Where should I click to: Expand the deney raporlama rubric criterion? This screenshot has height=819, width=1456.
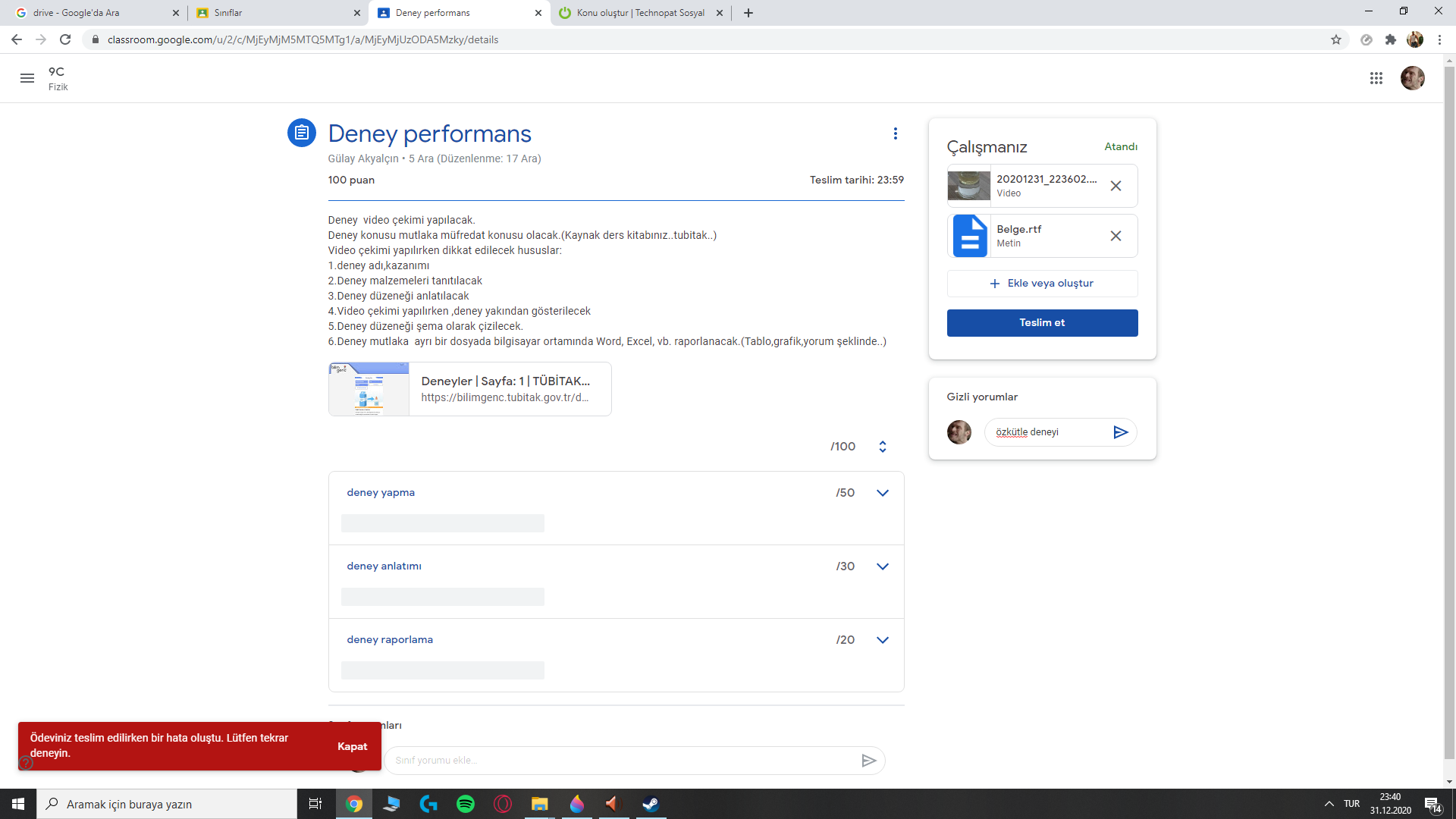882,640
